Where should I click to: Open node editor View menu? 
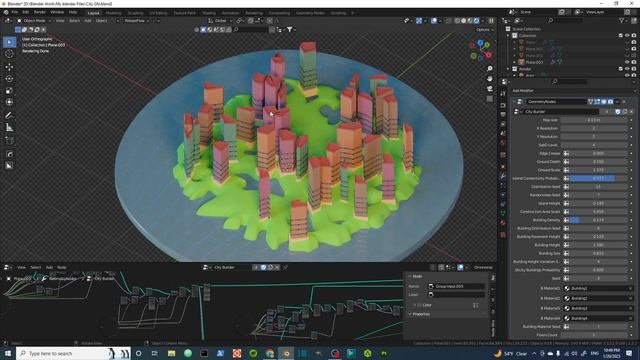21,267
